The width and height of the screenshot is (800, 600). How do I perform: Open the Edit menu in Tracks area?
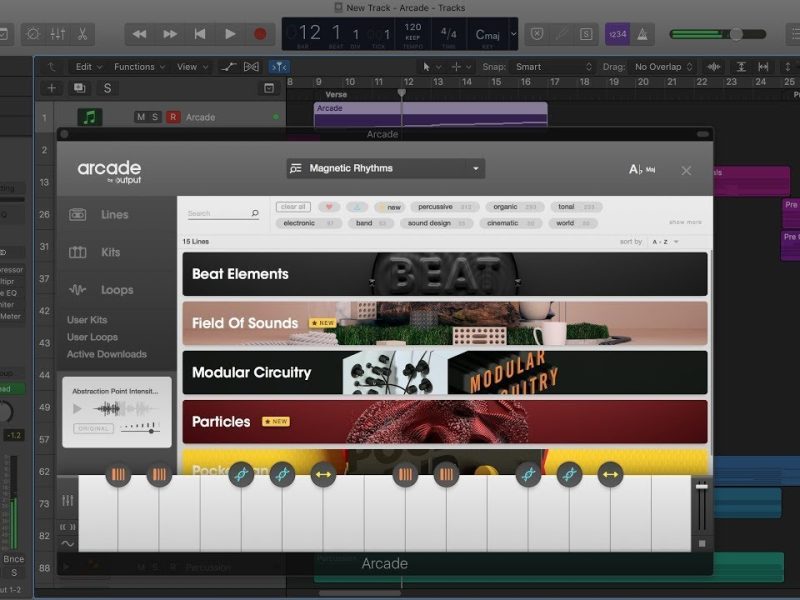click(x=89, y=67)
